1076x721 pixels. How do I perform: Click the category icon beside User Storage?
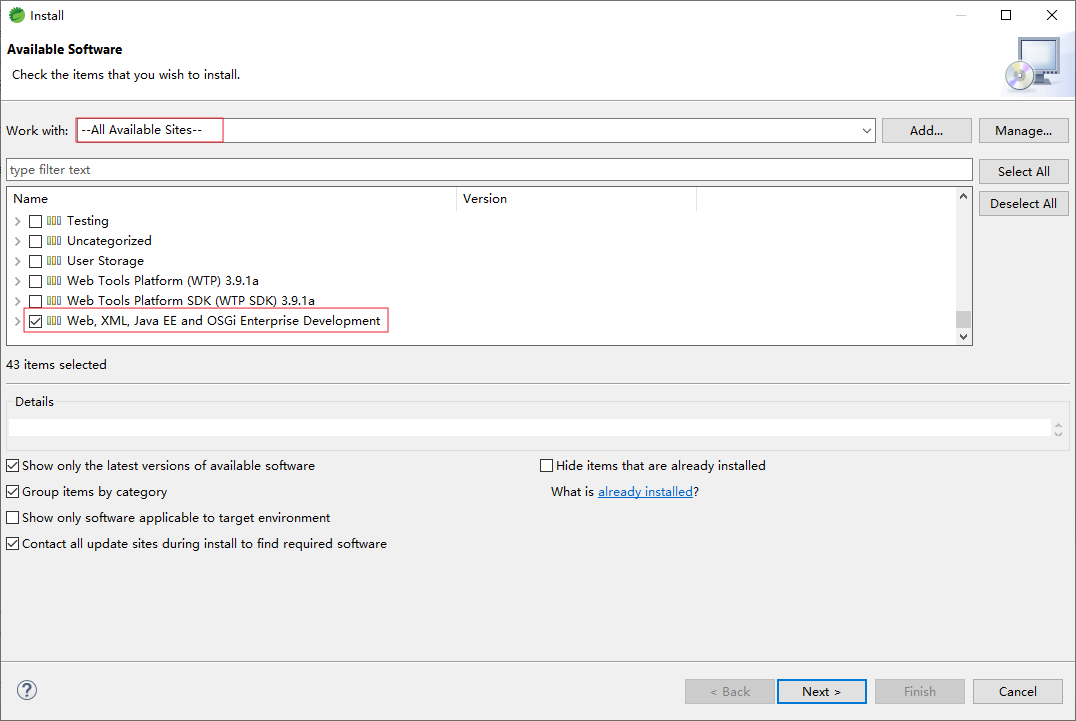click(x=55, y=261)
